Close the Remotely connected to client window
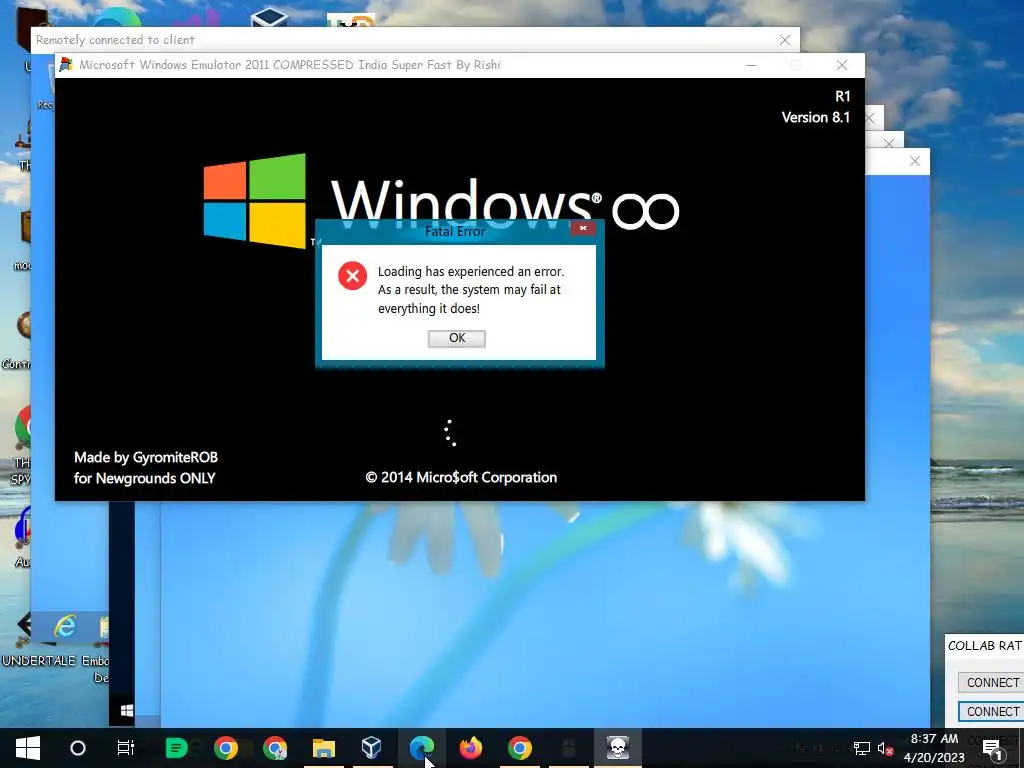The height and width of the screenshot is (768, 1024). pyautogui.click(x=785, y=40)
